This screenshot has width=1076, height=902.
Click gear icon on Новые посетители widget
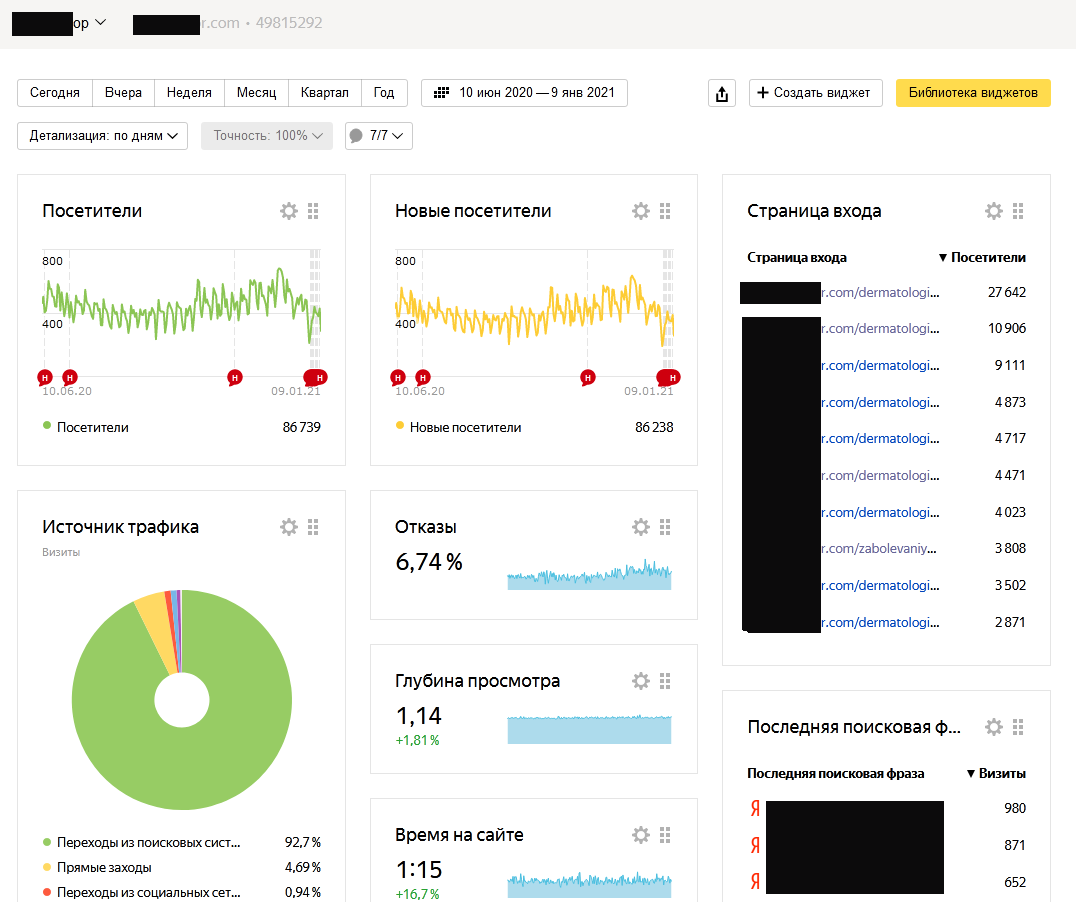pos(641,211)
